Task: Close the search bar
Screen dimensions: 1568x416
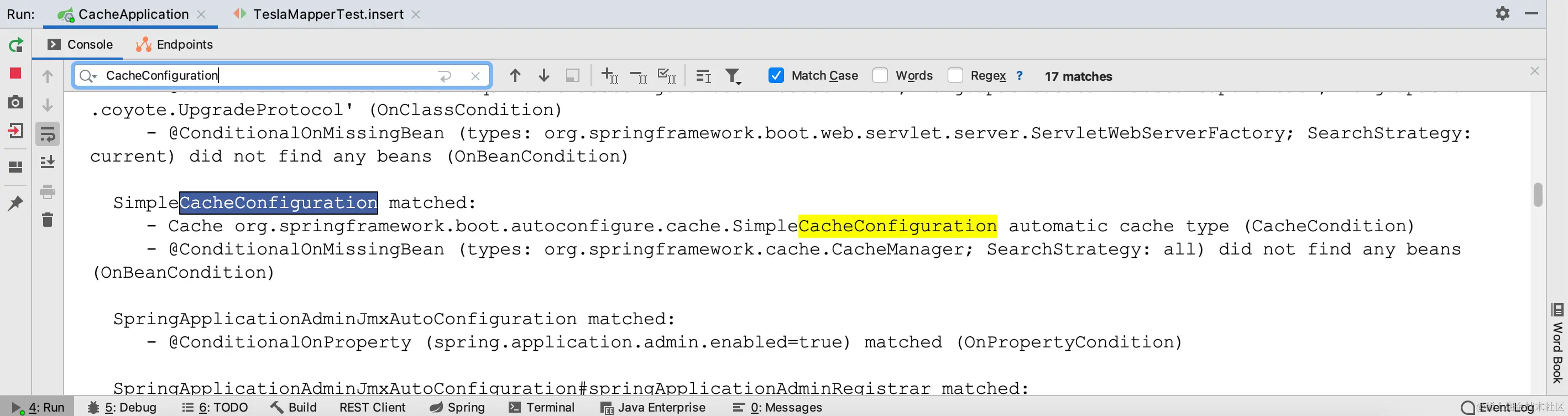Action: [x=1534, y=71]
